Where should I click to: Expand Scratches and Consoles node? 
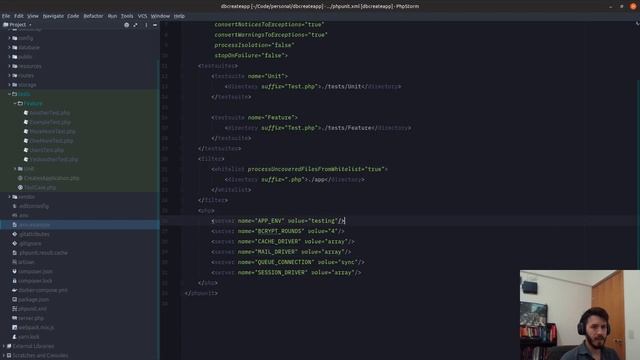pos(4,356)
